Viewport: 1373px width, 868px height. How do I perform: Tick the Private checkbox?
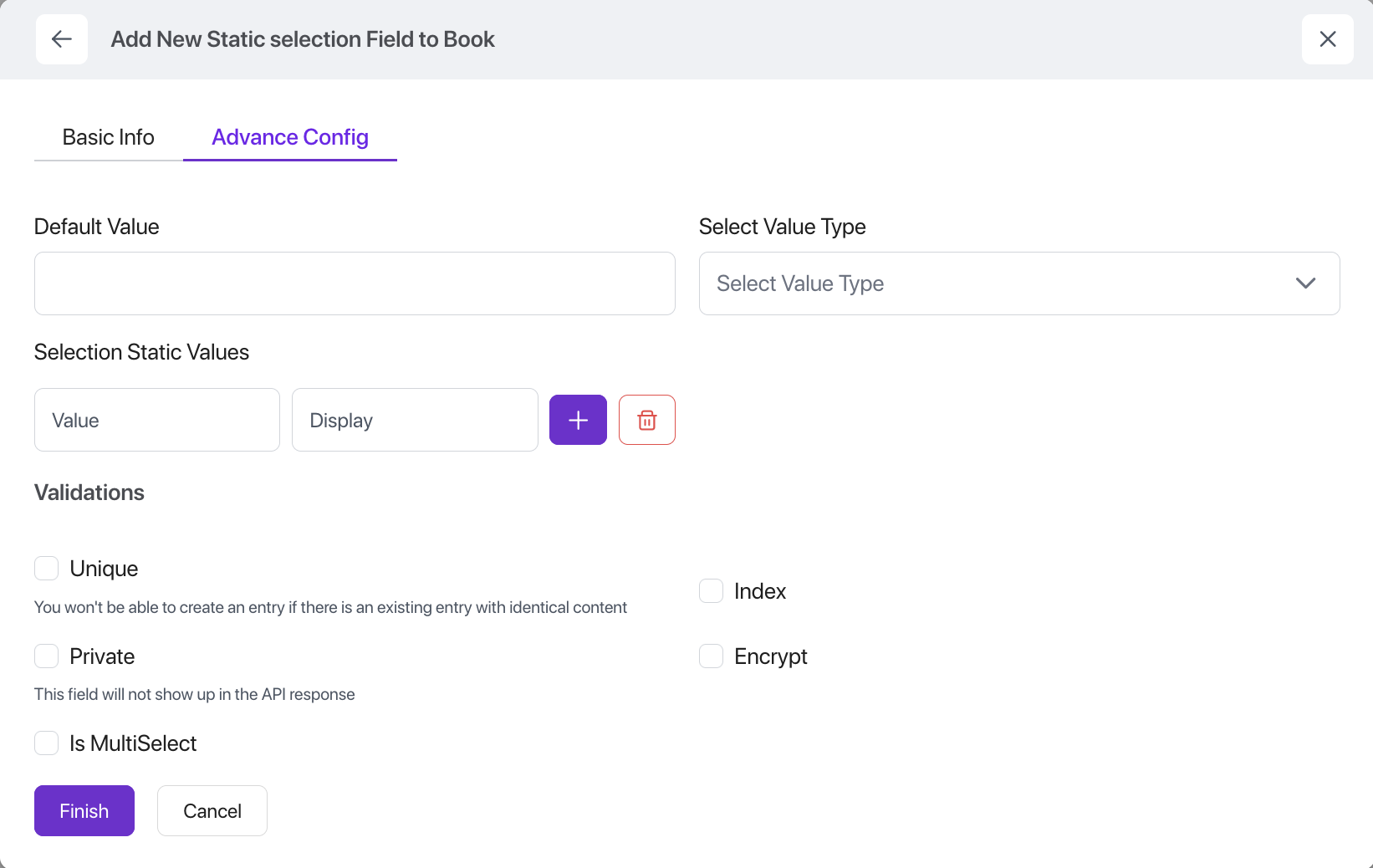point(47,656)
